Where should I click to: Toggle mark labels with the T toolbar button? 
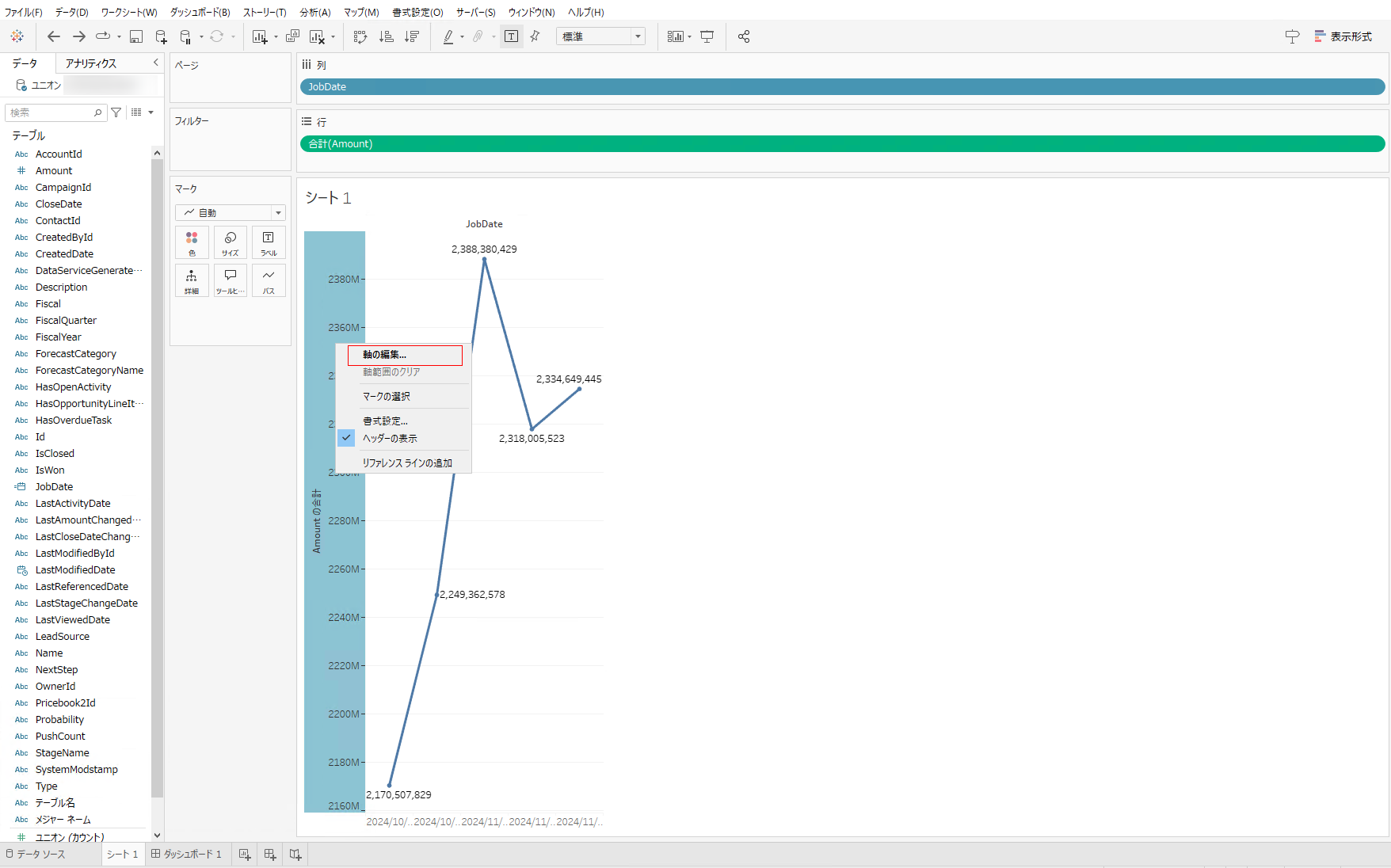(512, 36)
